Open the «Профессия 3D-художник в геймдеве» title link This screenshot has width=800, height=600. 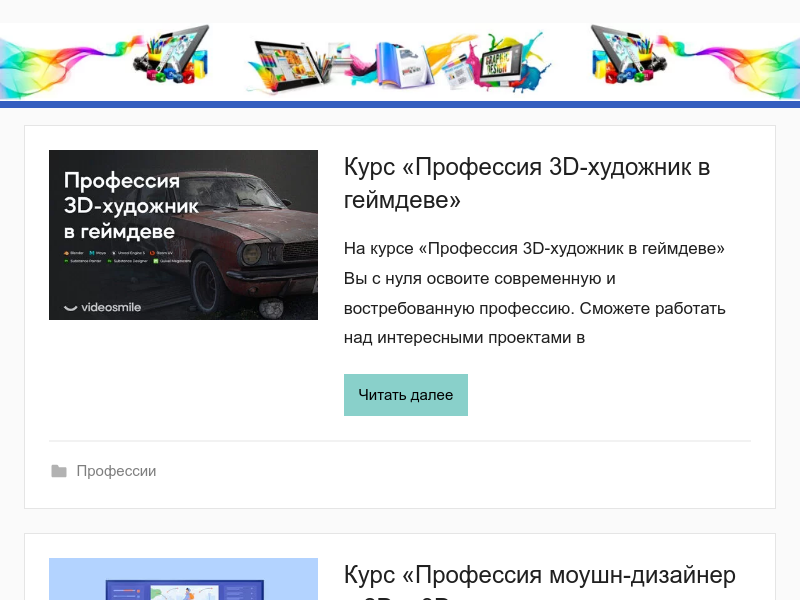tap(527, 183)
